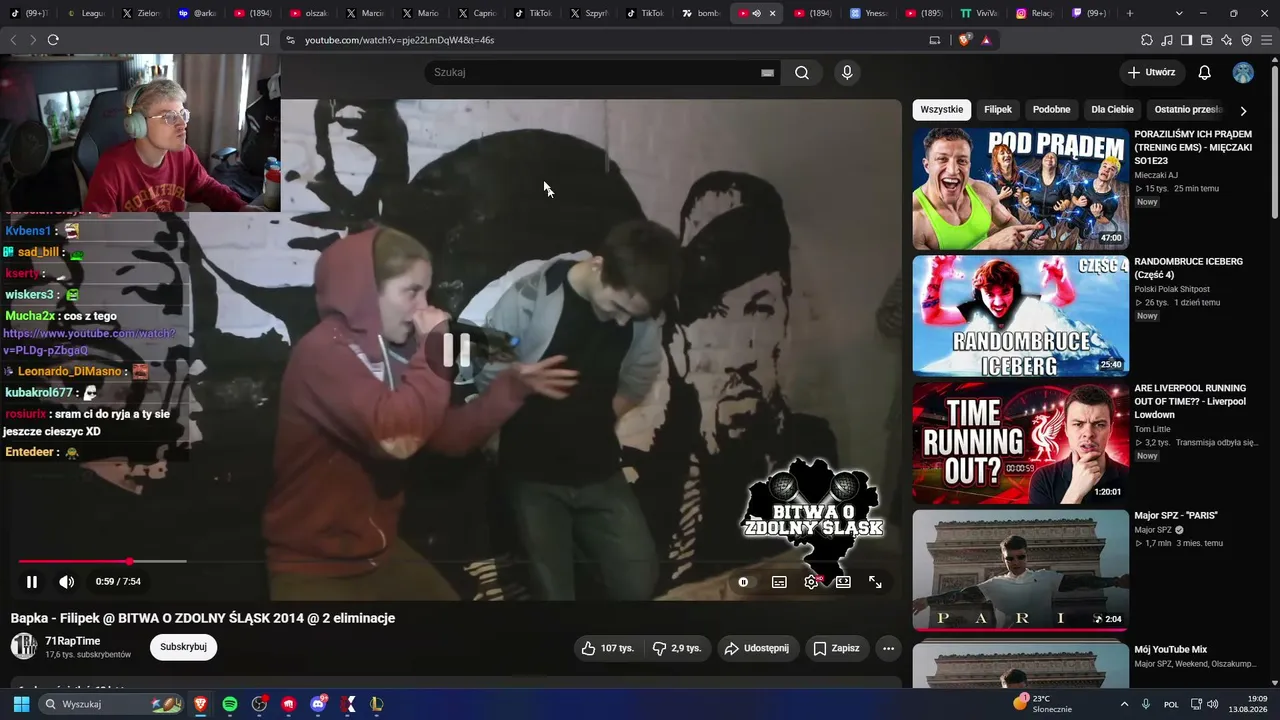
Task: Go to the Mieczaki AJ channel
Action: [1156, 175]
